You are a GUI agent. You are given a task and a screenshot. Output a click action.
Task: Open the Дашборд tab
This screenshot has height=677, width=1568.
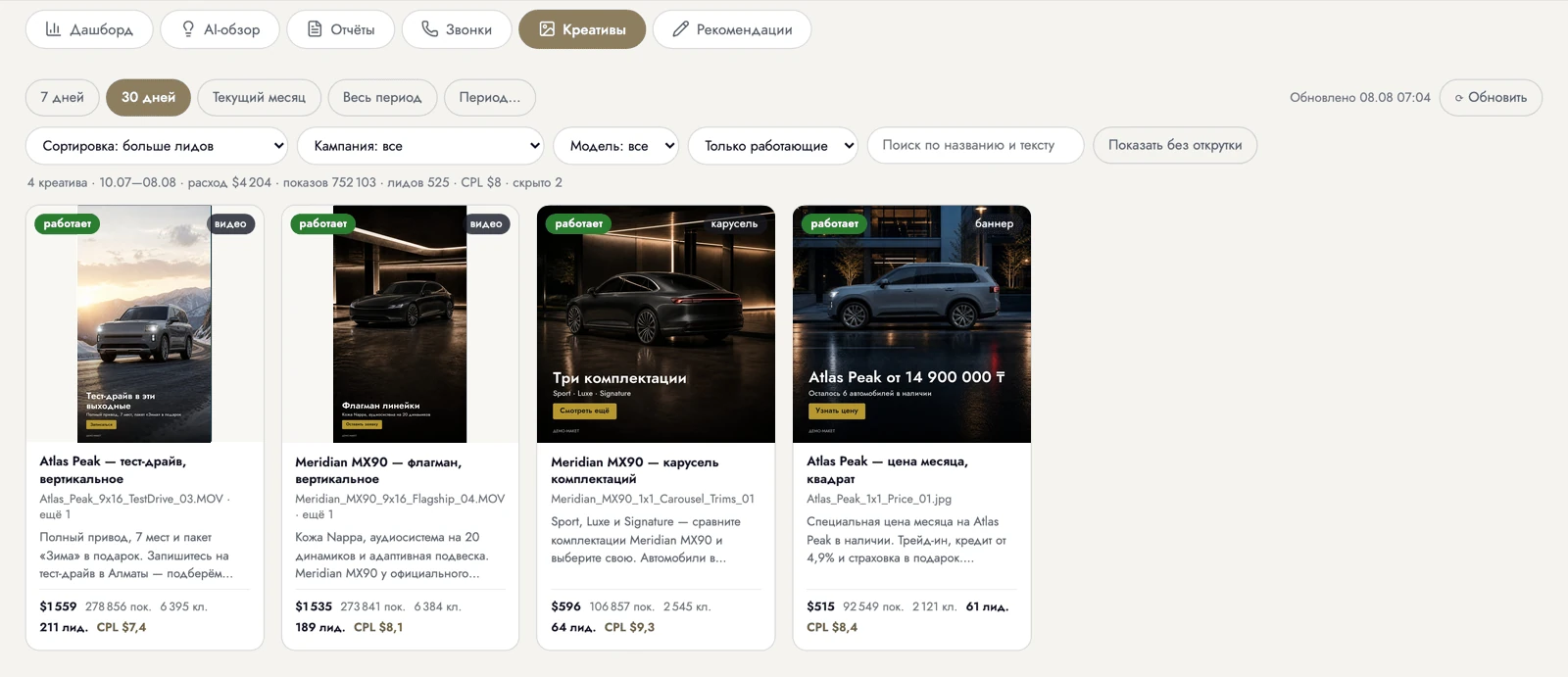89,29
